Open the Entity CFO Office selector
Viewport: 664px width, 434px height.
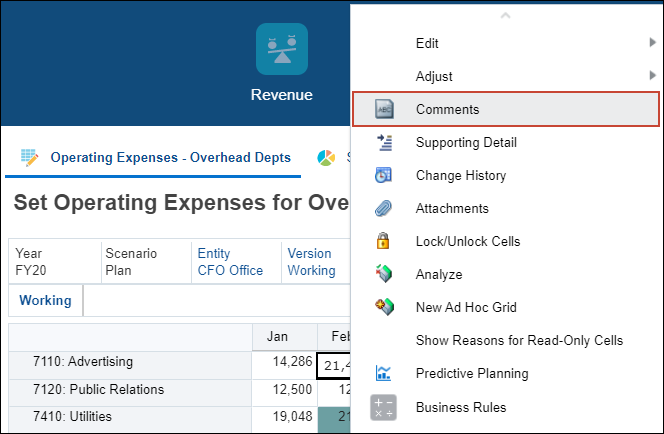tap(230, 262)
